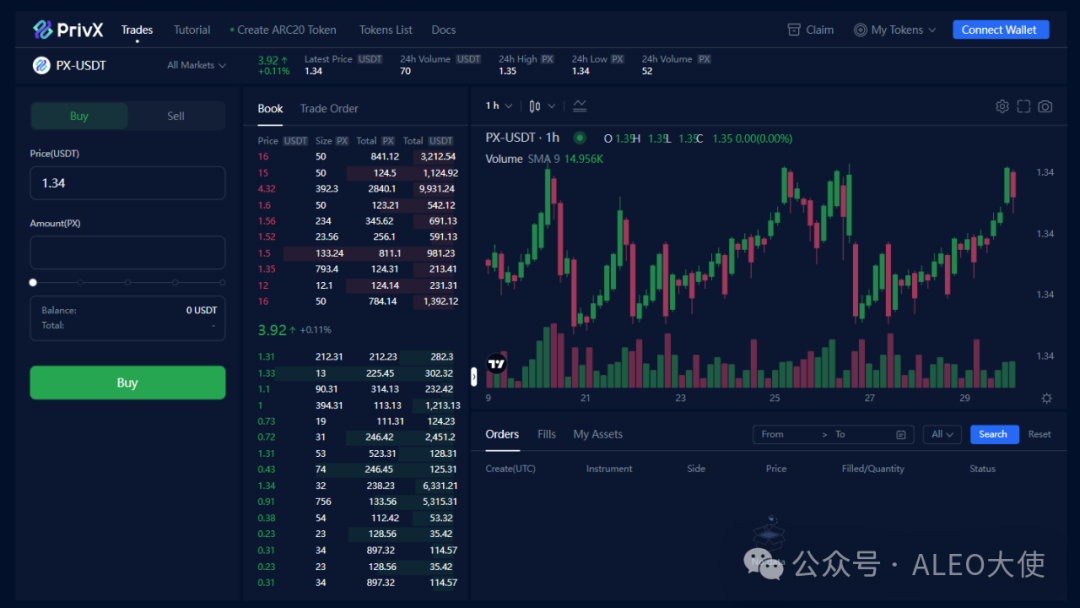Click the From date input
1080x608 pixels.
789,434
